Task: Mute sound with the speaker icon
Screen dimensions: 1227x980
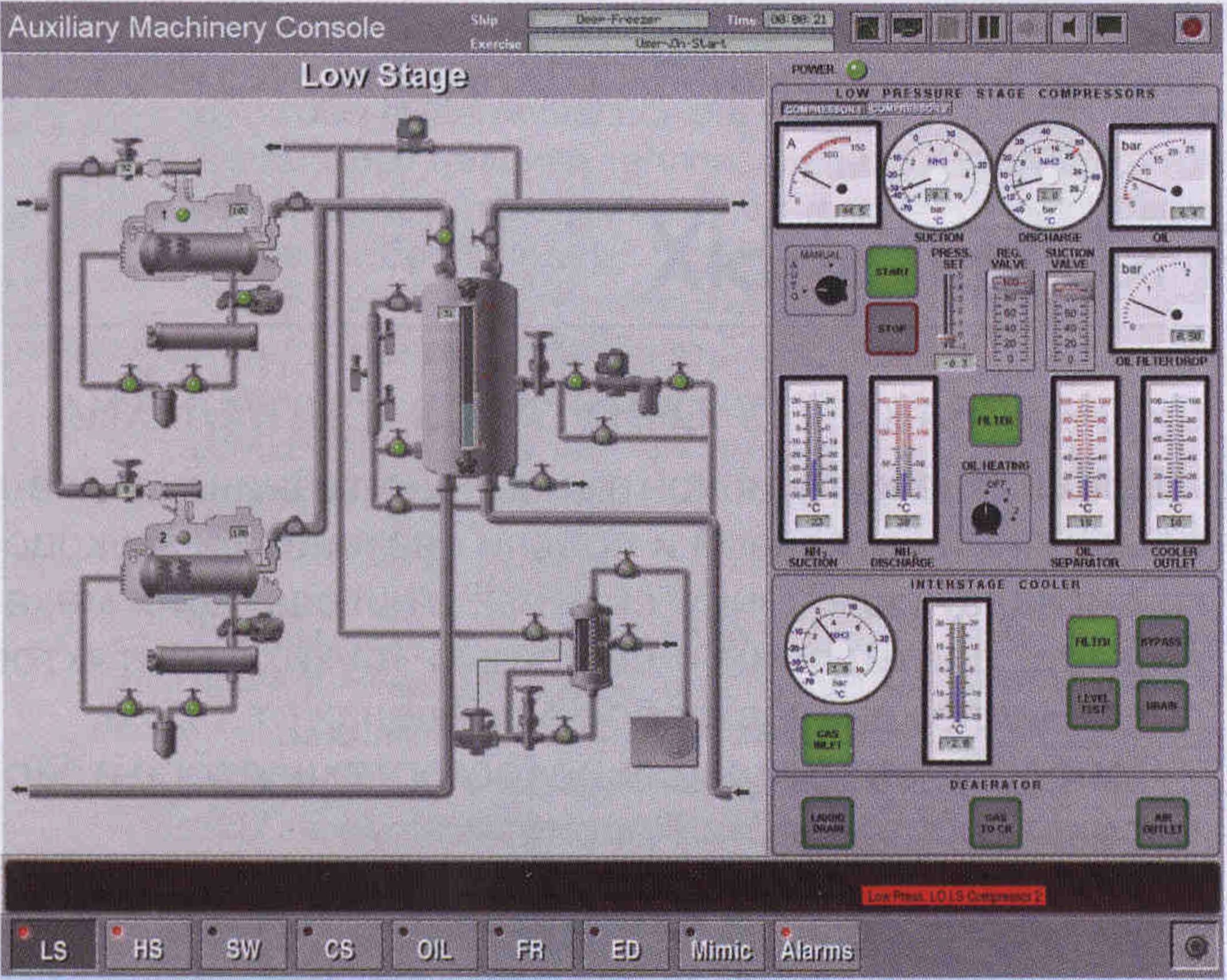Action: click(1069, 28)
